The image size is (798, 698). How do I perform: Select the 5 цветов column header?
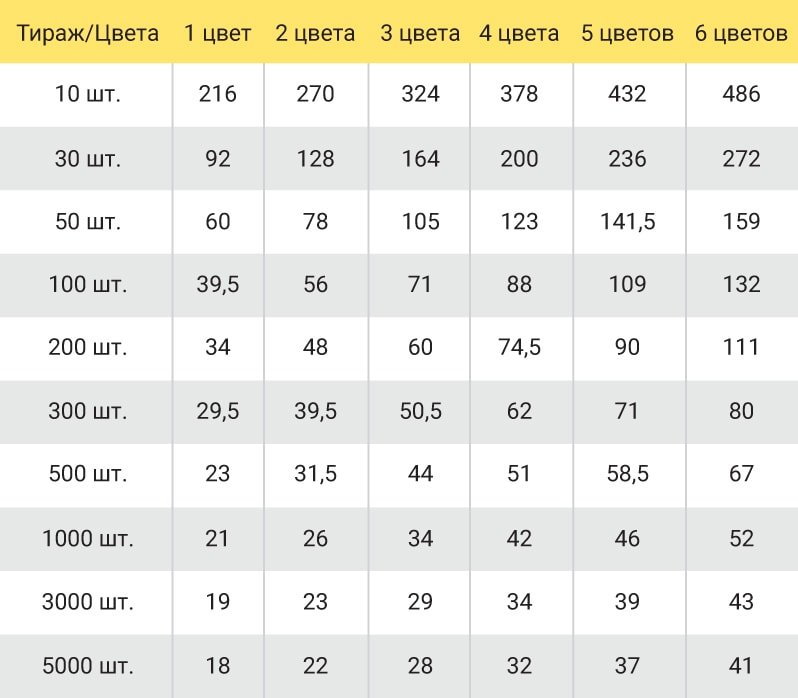point(628,34)
